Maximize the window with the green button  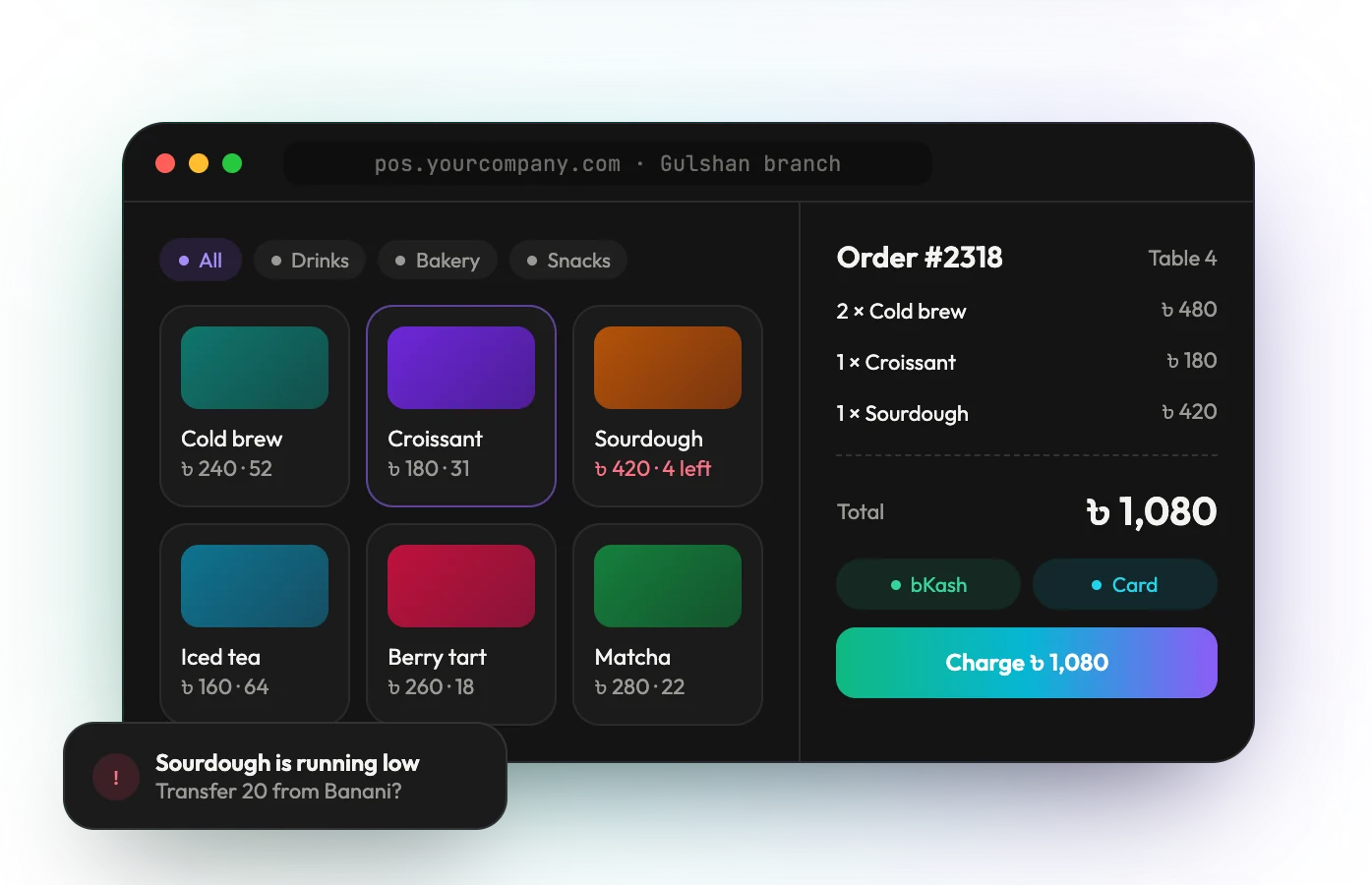point(232,163)
